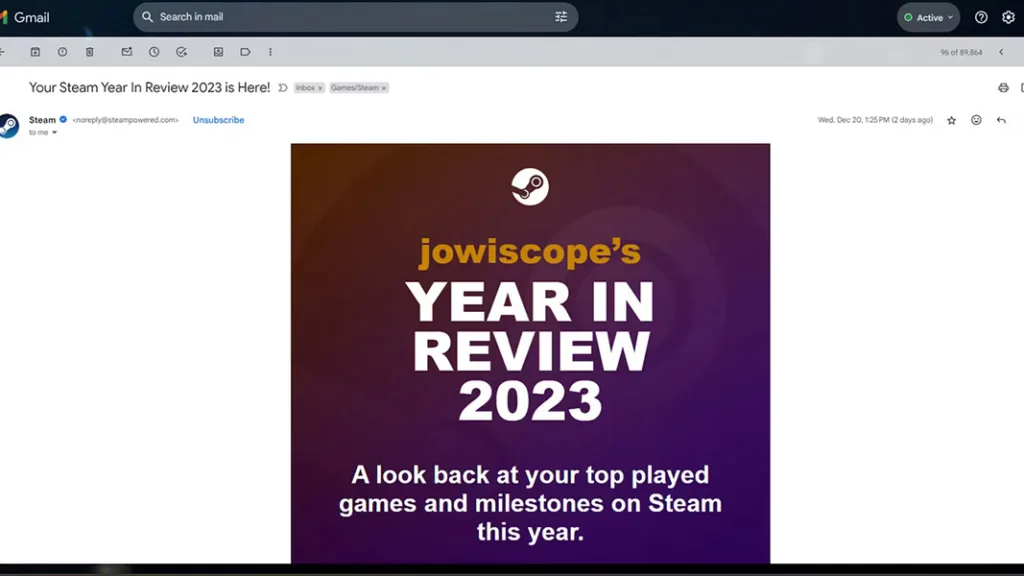This screenshot has width=1024, height=576.
Task: Open the Support help icon
Action: coord(981,18)
